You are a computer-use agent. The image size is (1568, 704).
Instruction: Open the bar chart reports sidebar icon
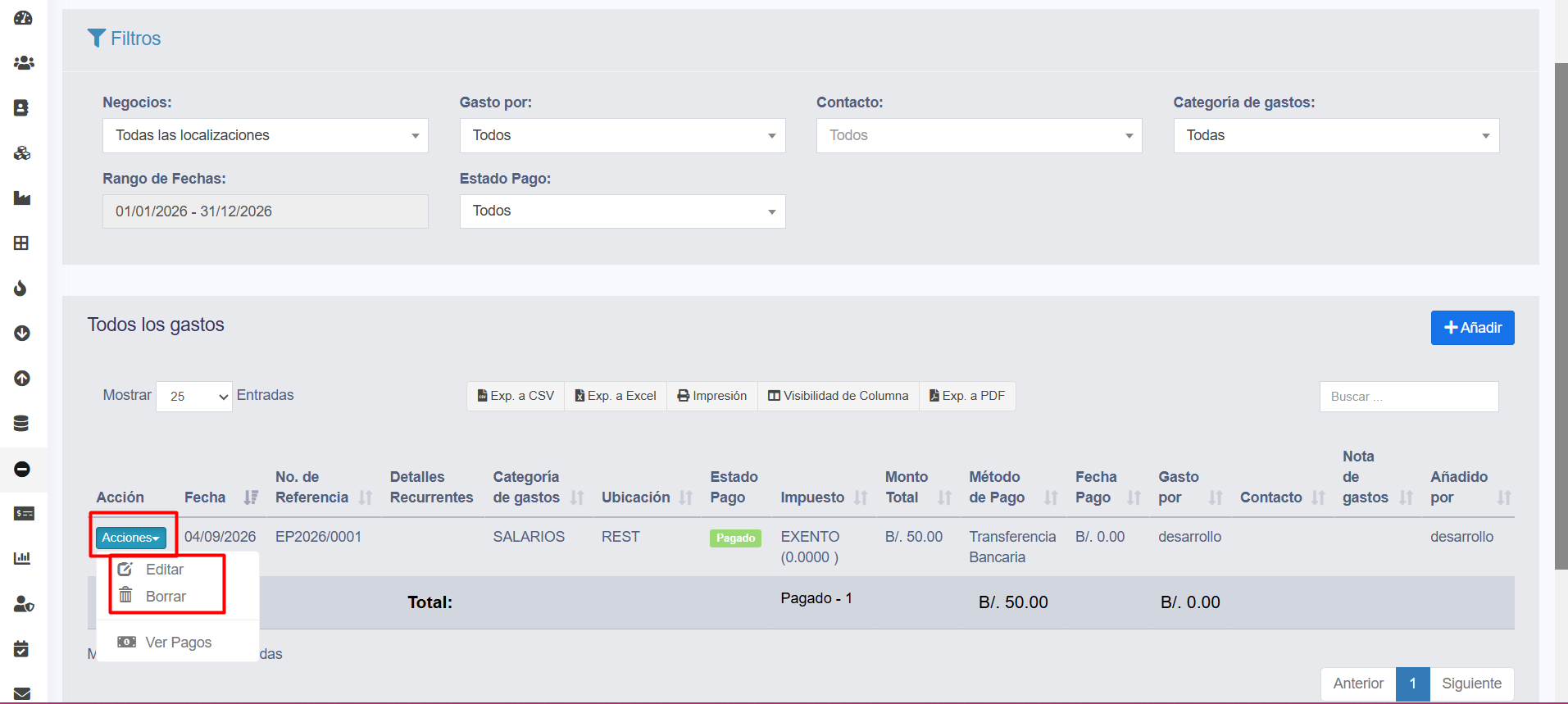tap(22, 558)
